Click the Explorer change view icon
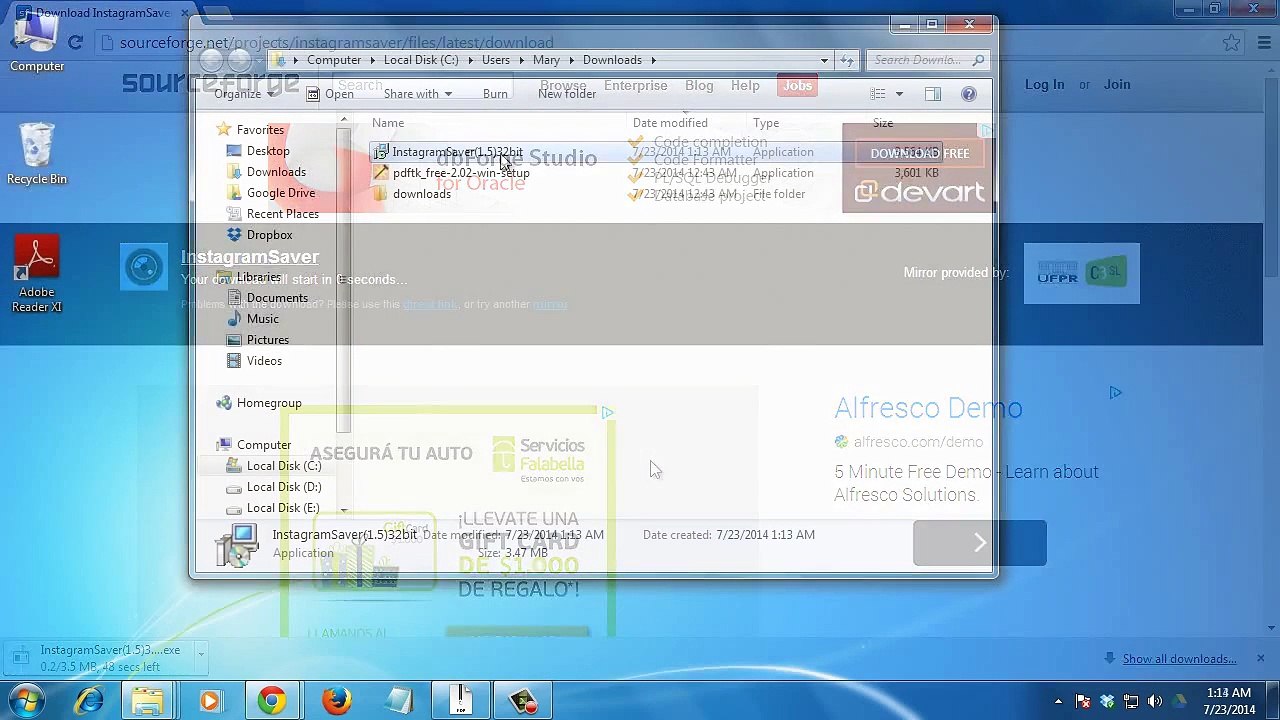The width and height of the screenshot is (1280, 720). 877,94
